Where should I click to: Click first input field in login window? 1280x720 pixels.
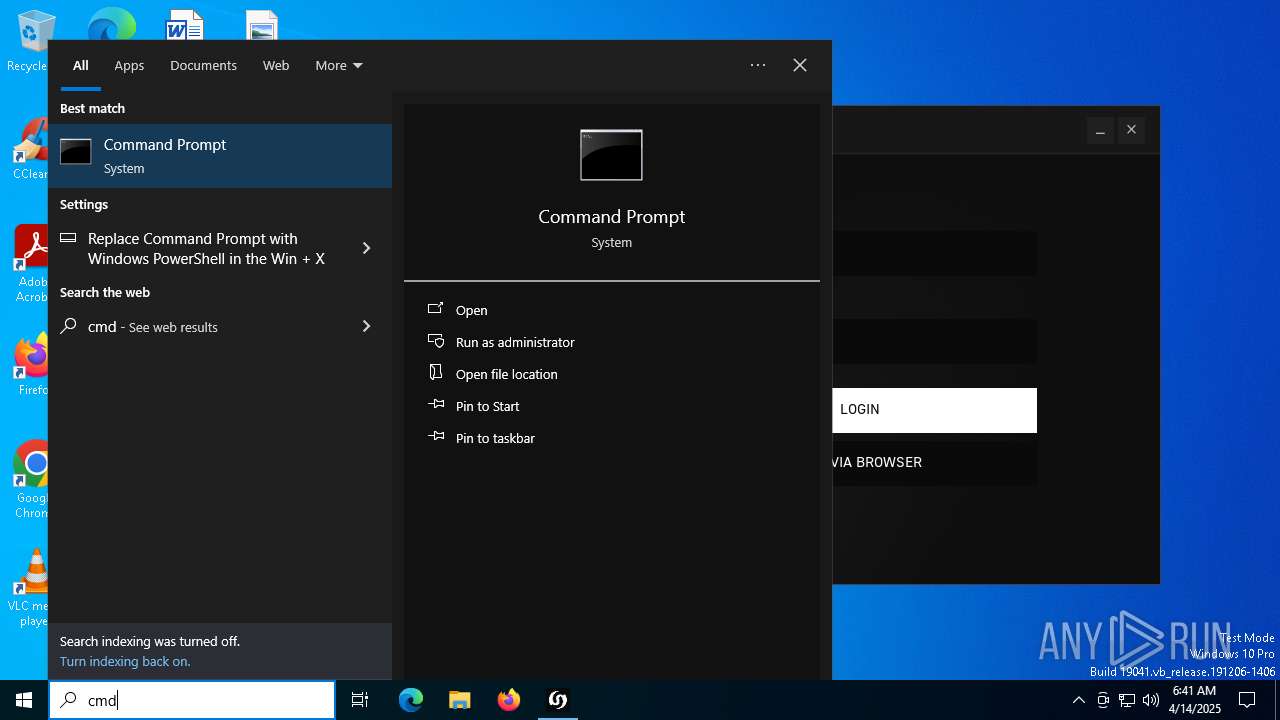pyautogui.click(x=934, y=253)
